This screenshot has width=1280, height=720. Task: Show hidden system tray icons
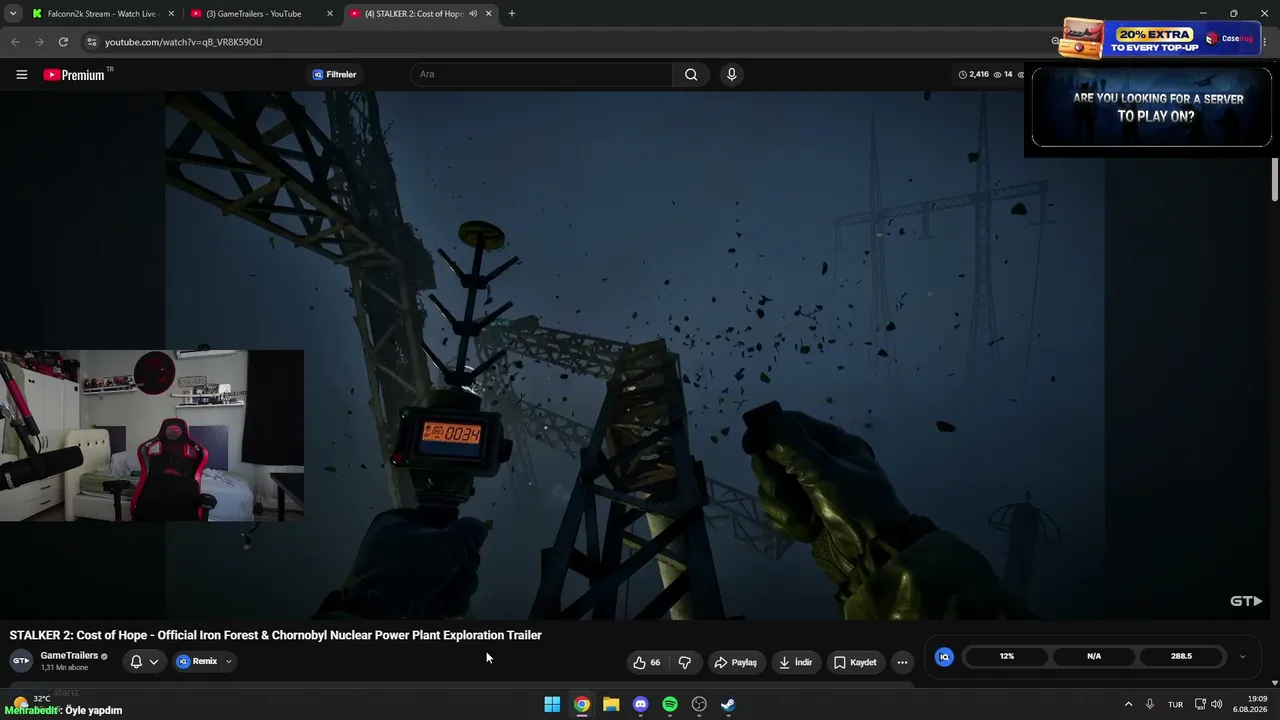tap(1128, 704)
